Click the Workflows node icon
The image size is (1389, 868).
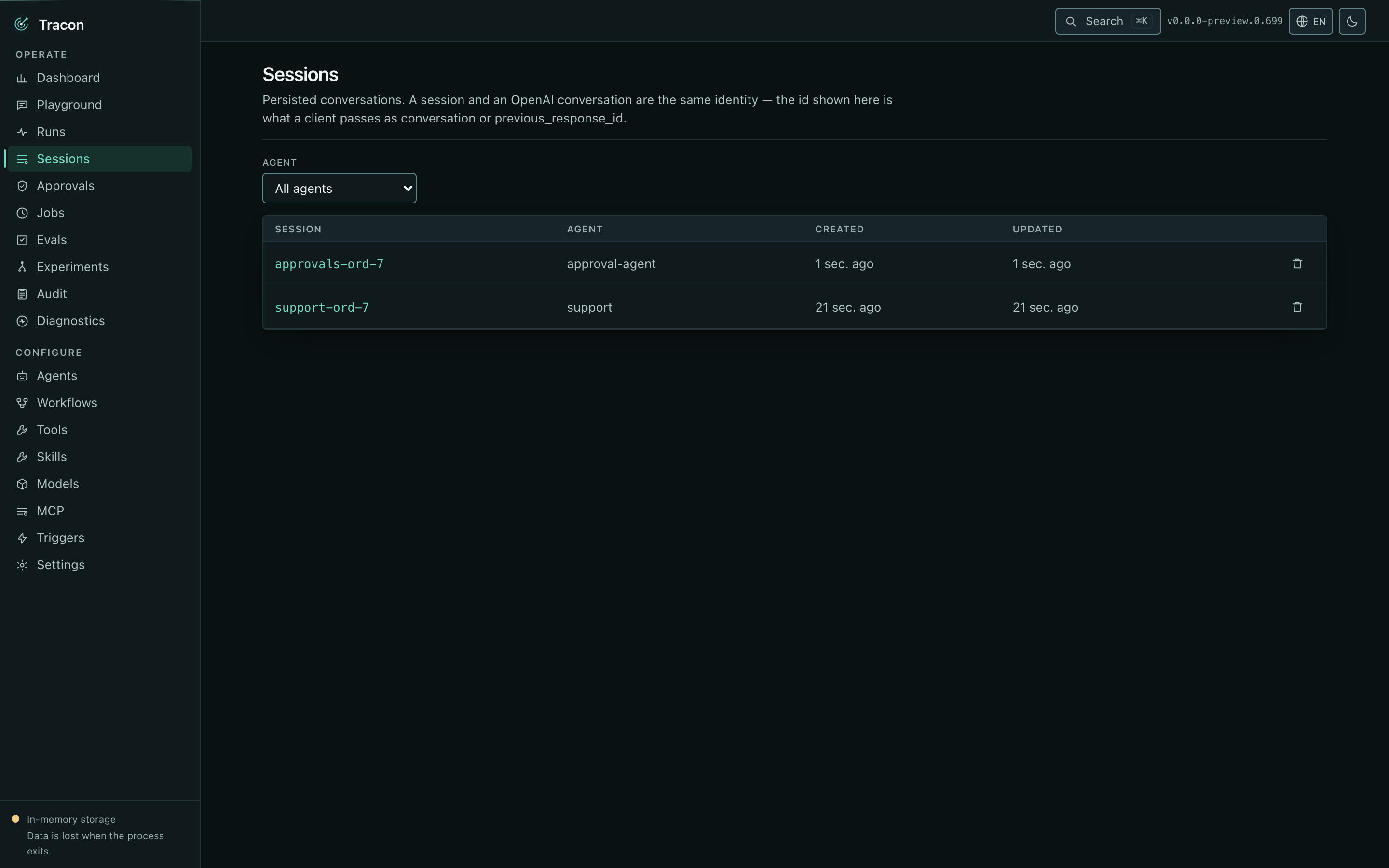tap(22, 403)
